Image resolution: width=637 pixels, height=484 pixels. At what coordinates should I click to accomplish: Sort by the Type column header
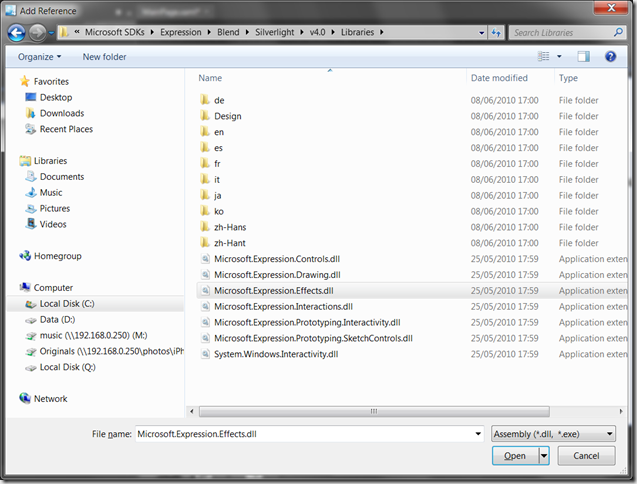coord(568,78)
